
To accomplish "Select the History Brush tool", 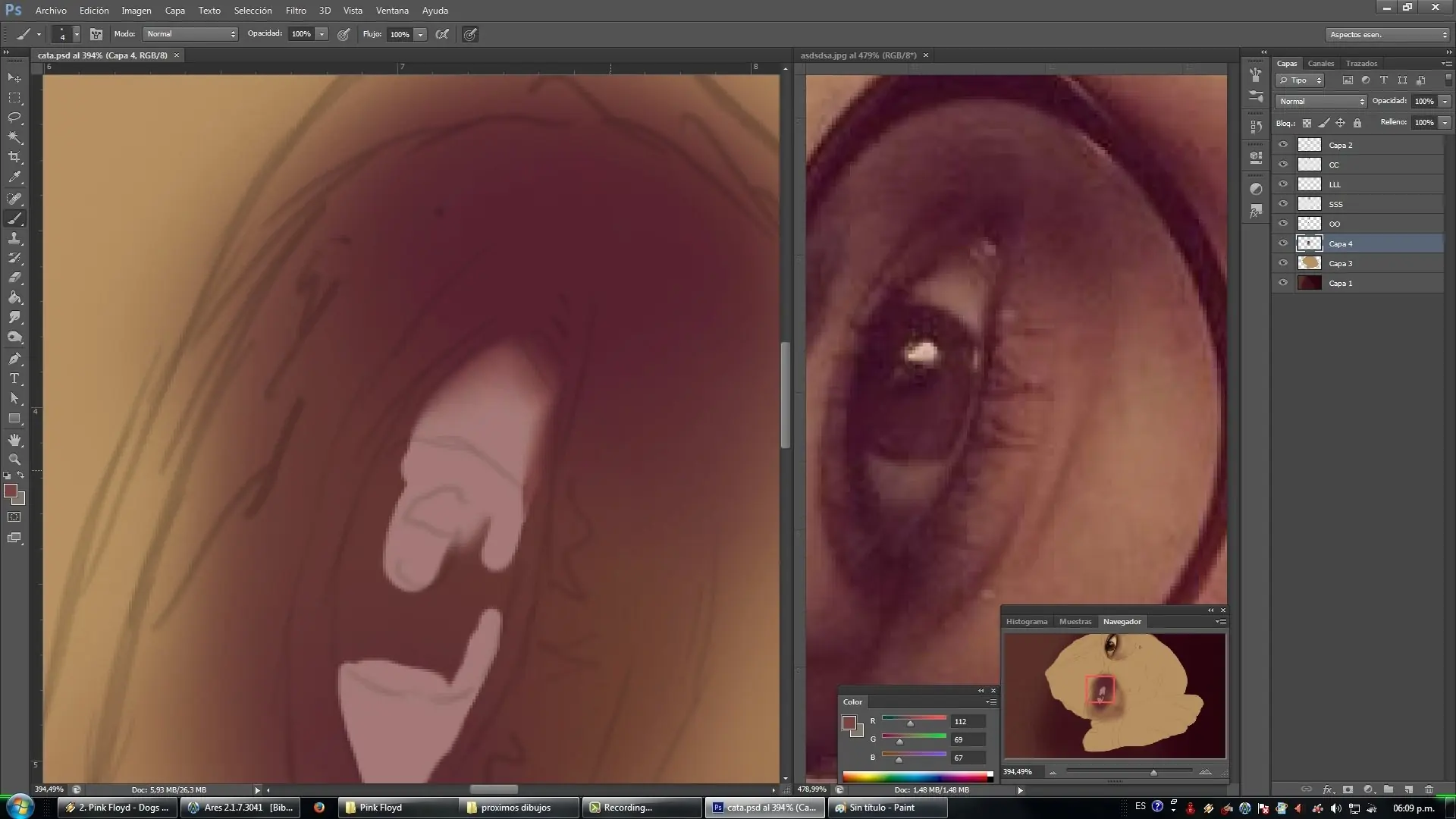I will click(x=14, y=258).
